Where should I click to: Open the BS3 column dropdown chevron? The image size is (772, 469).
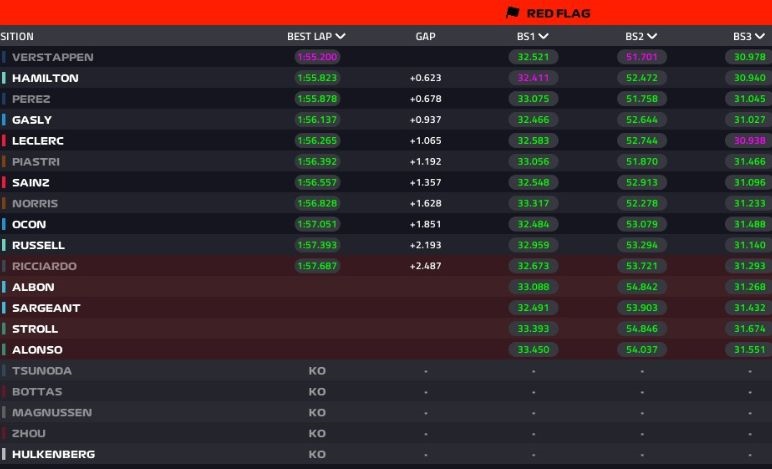pyautogui.click(x=760, y=37)
